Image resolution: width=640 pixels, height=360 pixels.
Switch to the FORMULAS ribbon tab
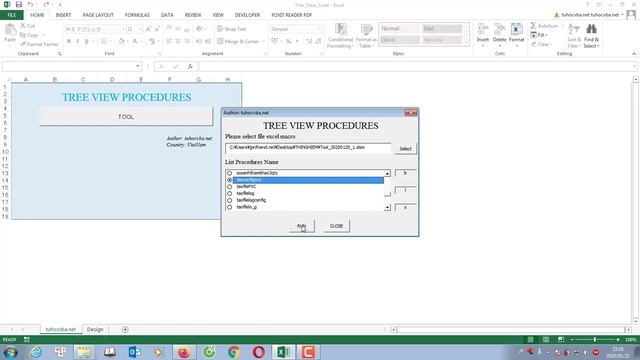click(137, 15)
